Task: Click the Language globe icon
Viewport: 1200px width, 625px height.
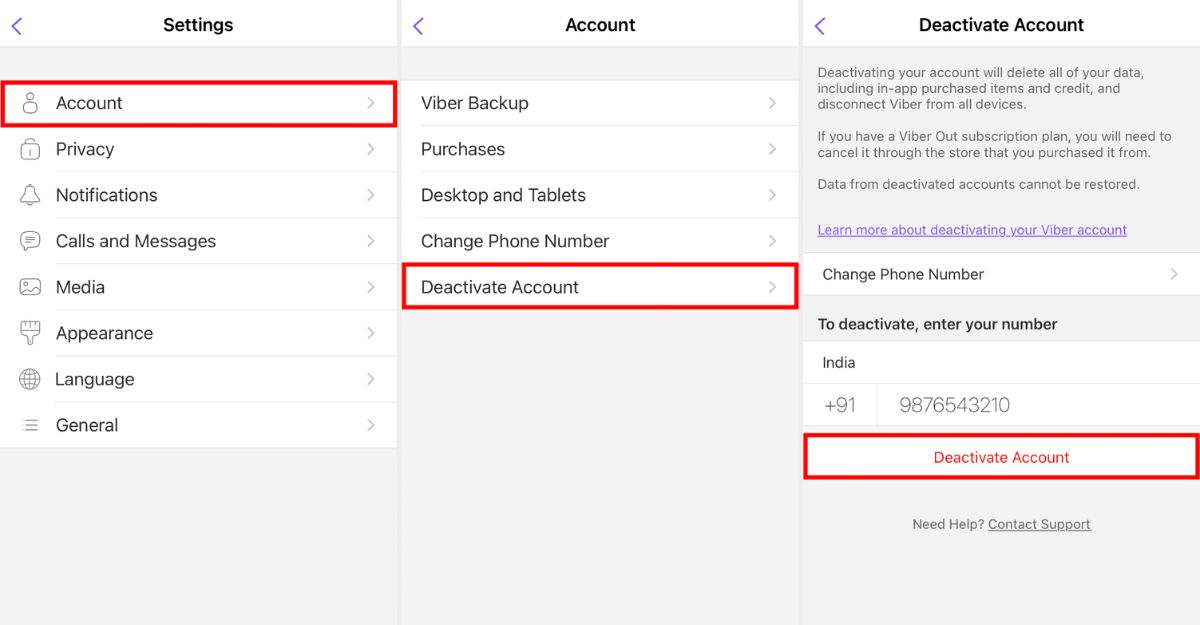Action: pos(30,379)
